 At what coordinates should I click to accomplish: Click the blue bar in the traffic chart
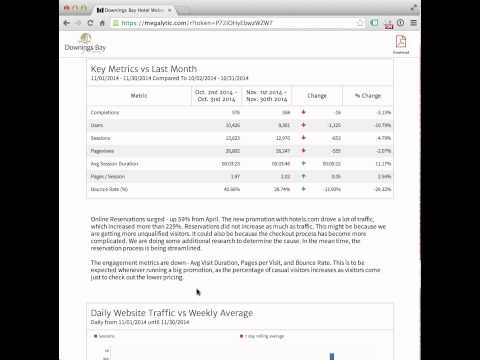pos(332,356)
